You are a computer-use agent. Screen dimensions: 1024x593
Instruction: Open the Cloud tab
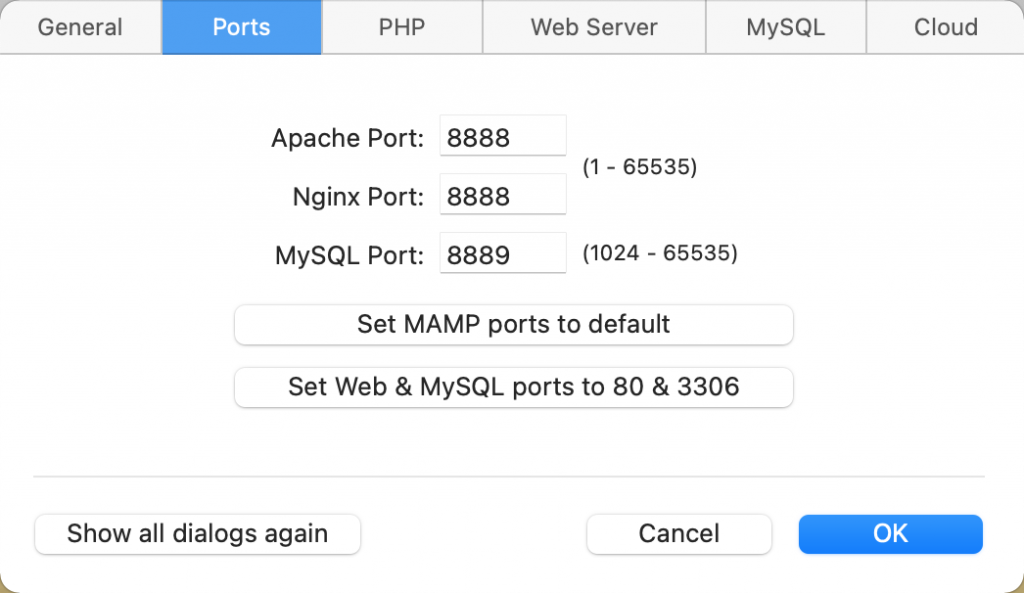click(x=945, y=27)
